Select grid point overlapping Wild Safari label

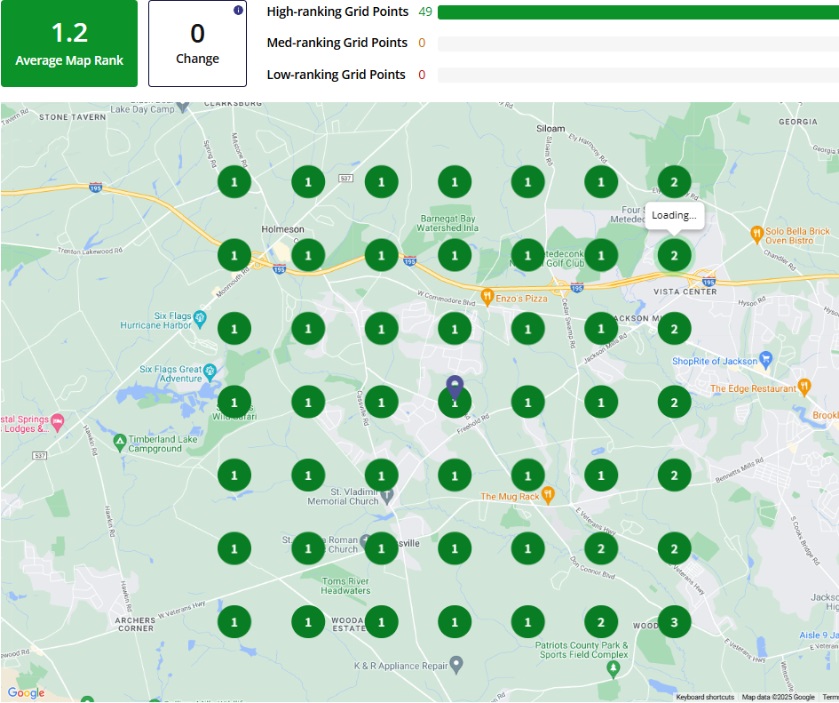point(234,402)
